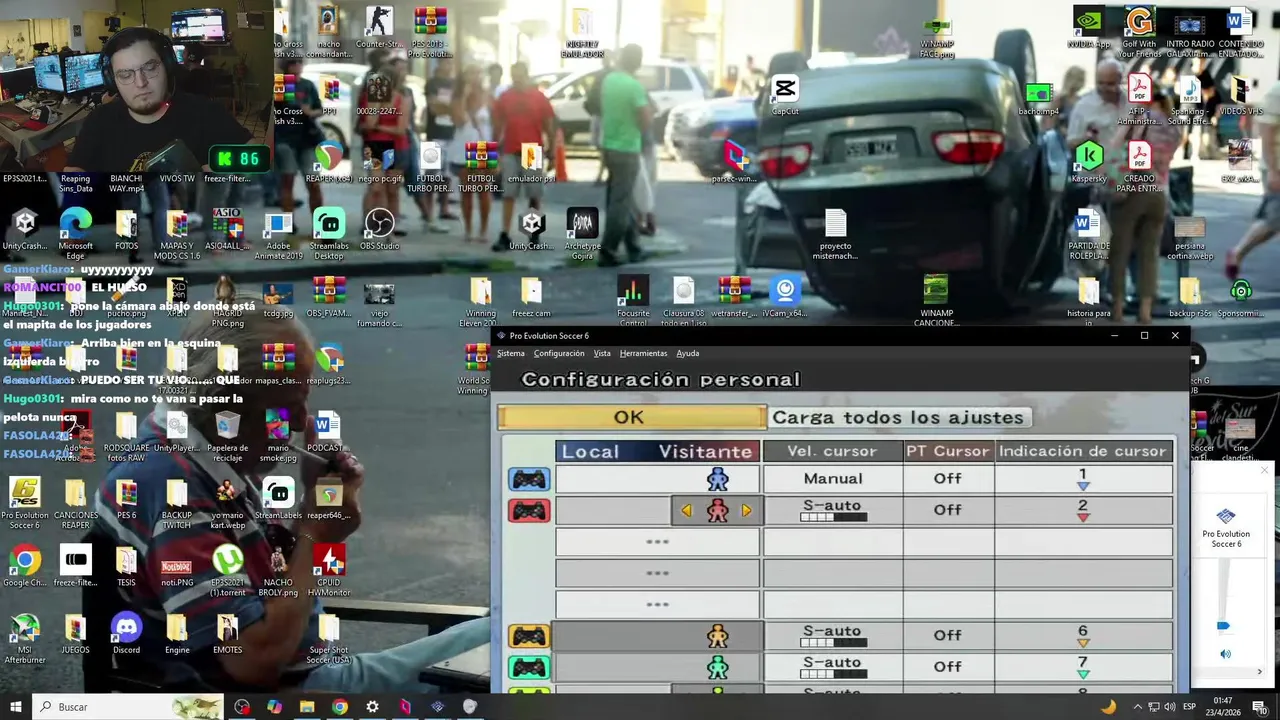Open REAPER (x64) desktop shortcut
Image resolution: width=1280 pixels, height=720 pixels.
pos(328,163)
